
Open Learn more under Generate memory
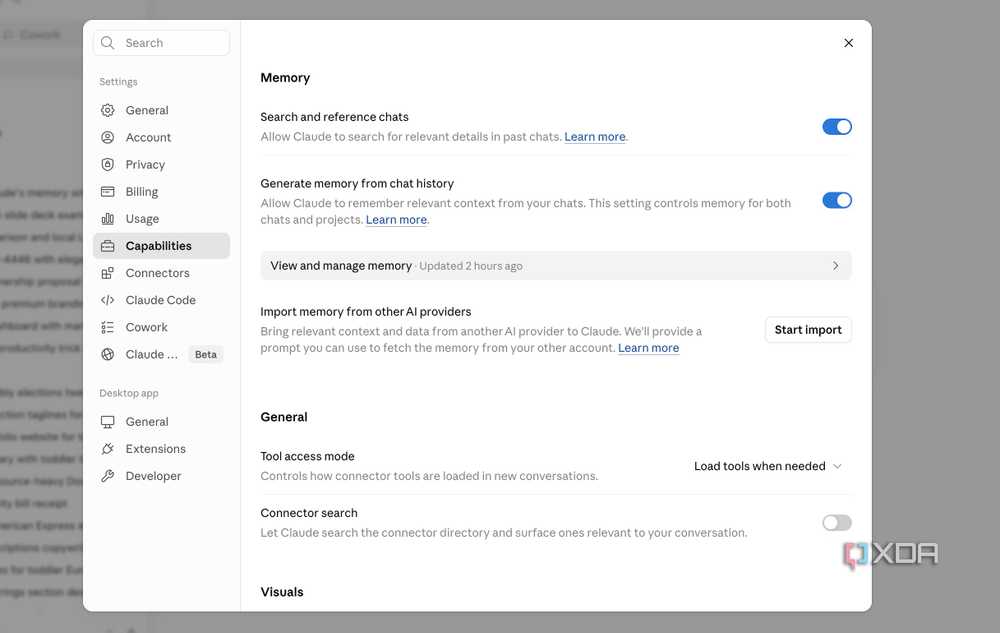pyautogui.click(x=396, y=219)
